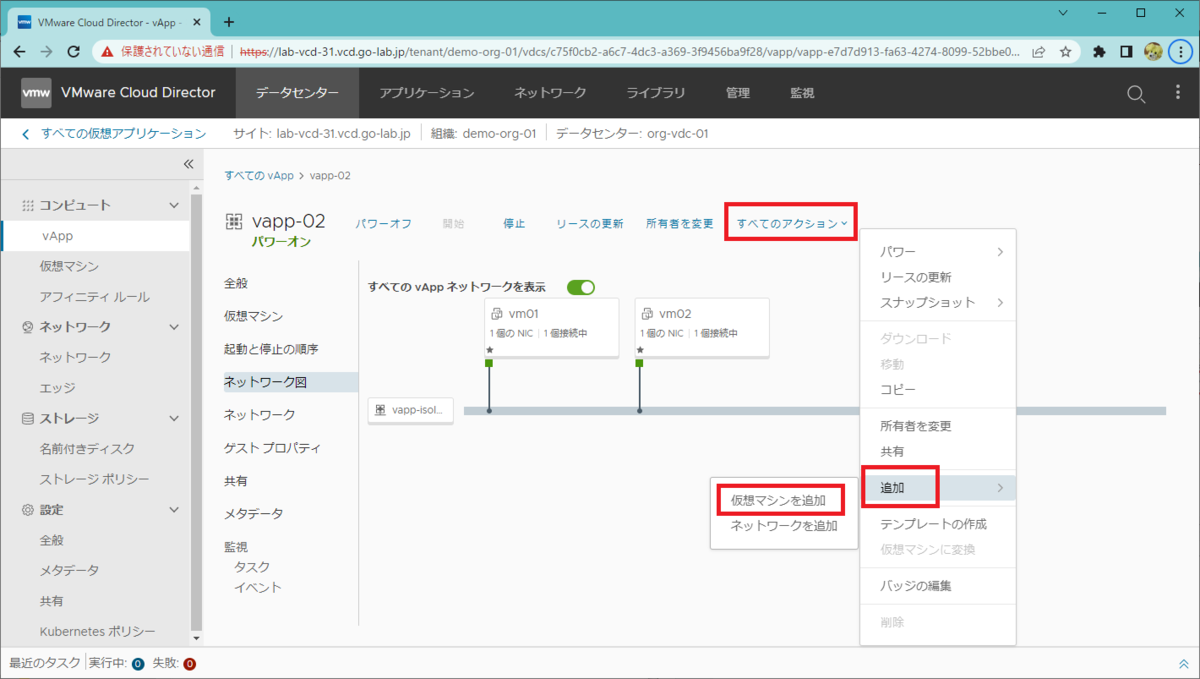Screen dimensions: 1200x679
Task: Expand the スナップショット submenu
Action: click(x=938, y=302)
